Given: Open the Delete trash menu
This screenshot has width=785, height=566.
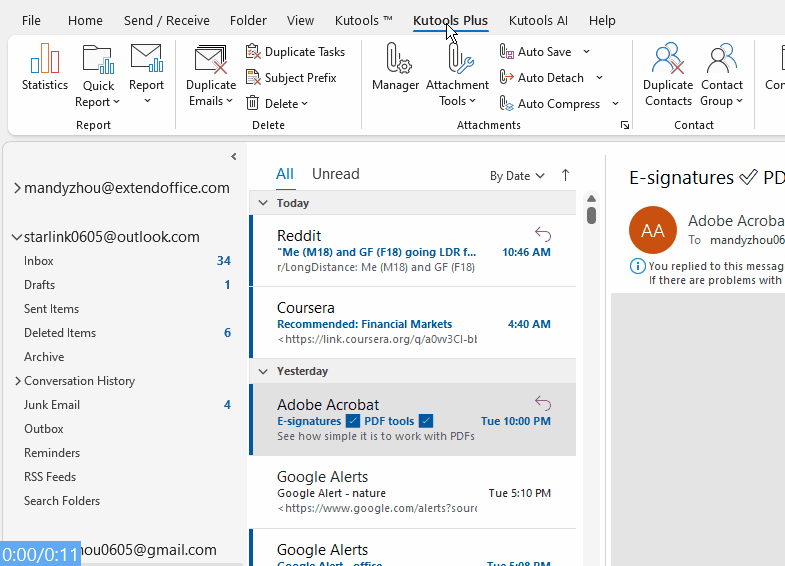Looking at the screenshot, I should pyautogui.click(x=276, y=104).
